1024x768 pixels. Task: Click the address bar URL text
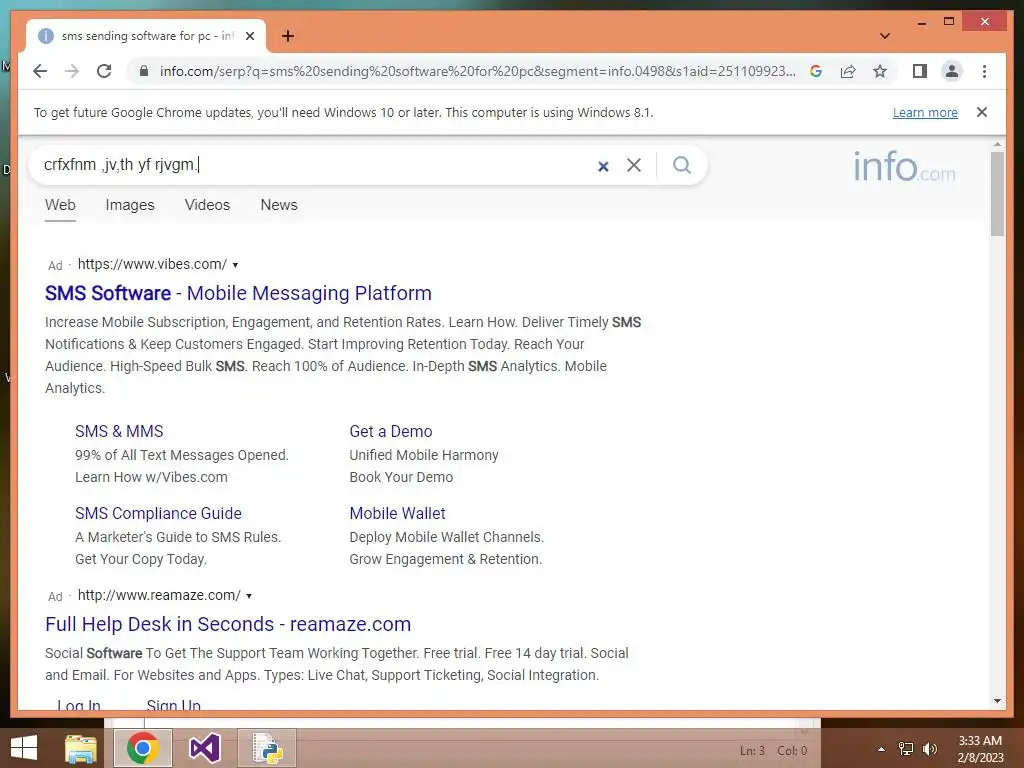[x=477, y=71]
